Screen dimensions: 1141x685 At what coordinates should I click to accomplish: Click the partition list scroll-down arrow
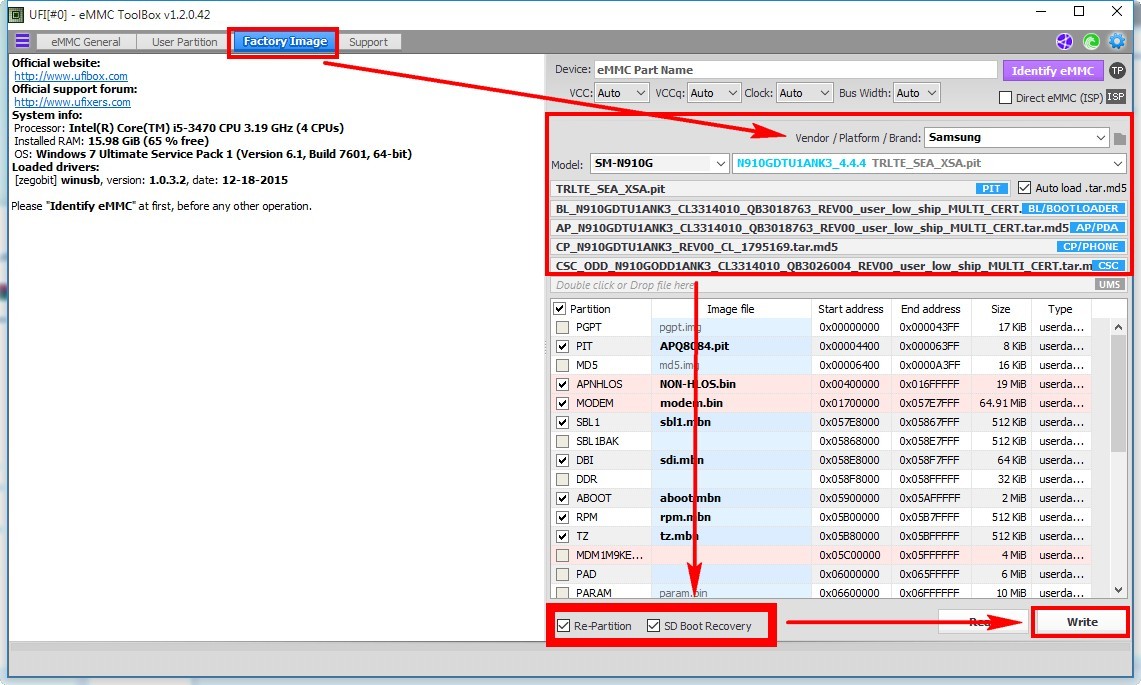[x=1118, y=590]
